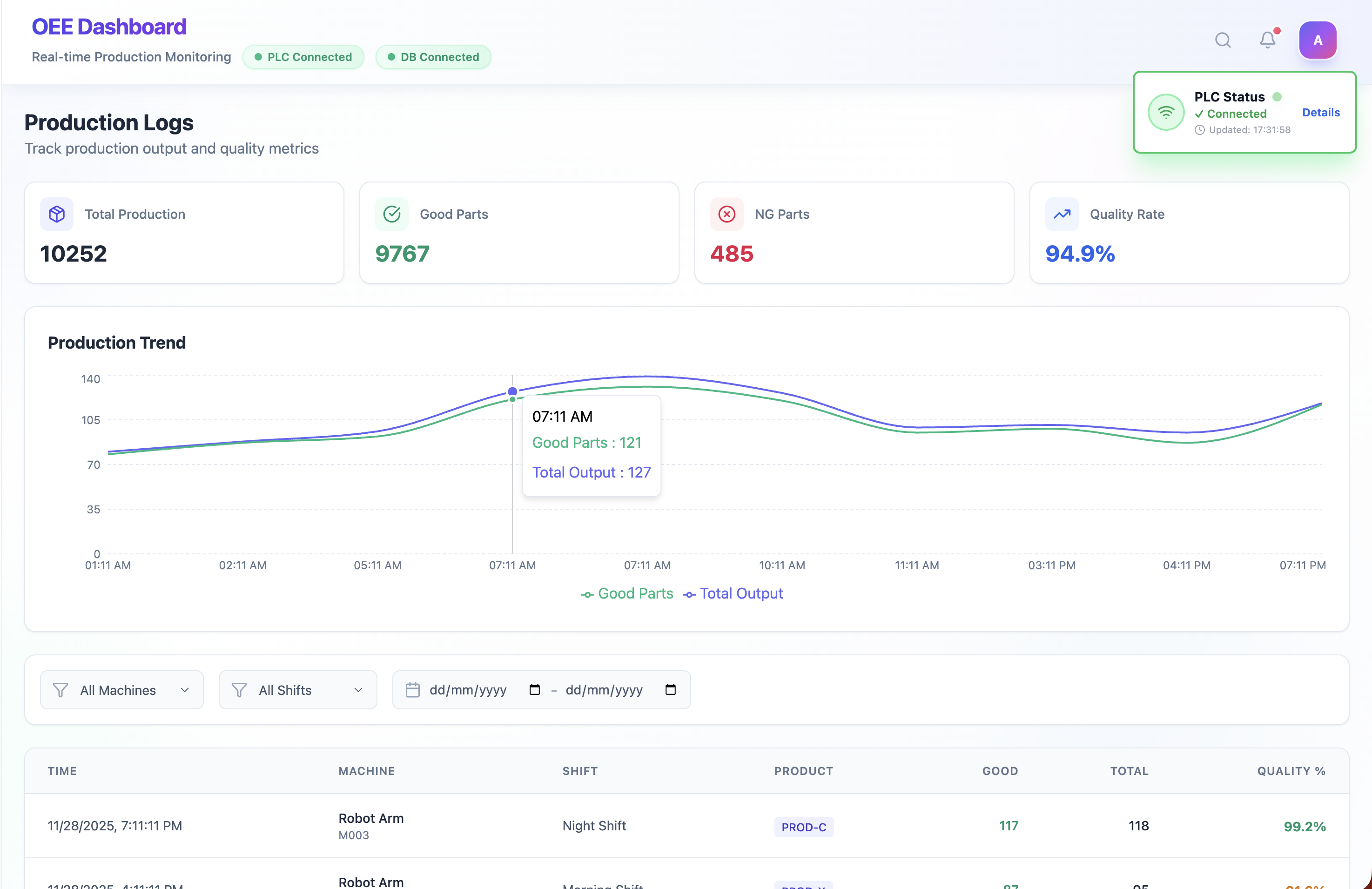
Task: Open Details link in PLC Status card
Action: pyautogui.click(x=1321, y=113)
